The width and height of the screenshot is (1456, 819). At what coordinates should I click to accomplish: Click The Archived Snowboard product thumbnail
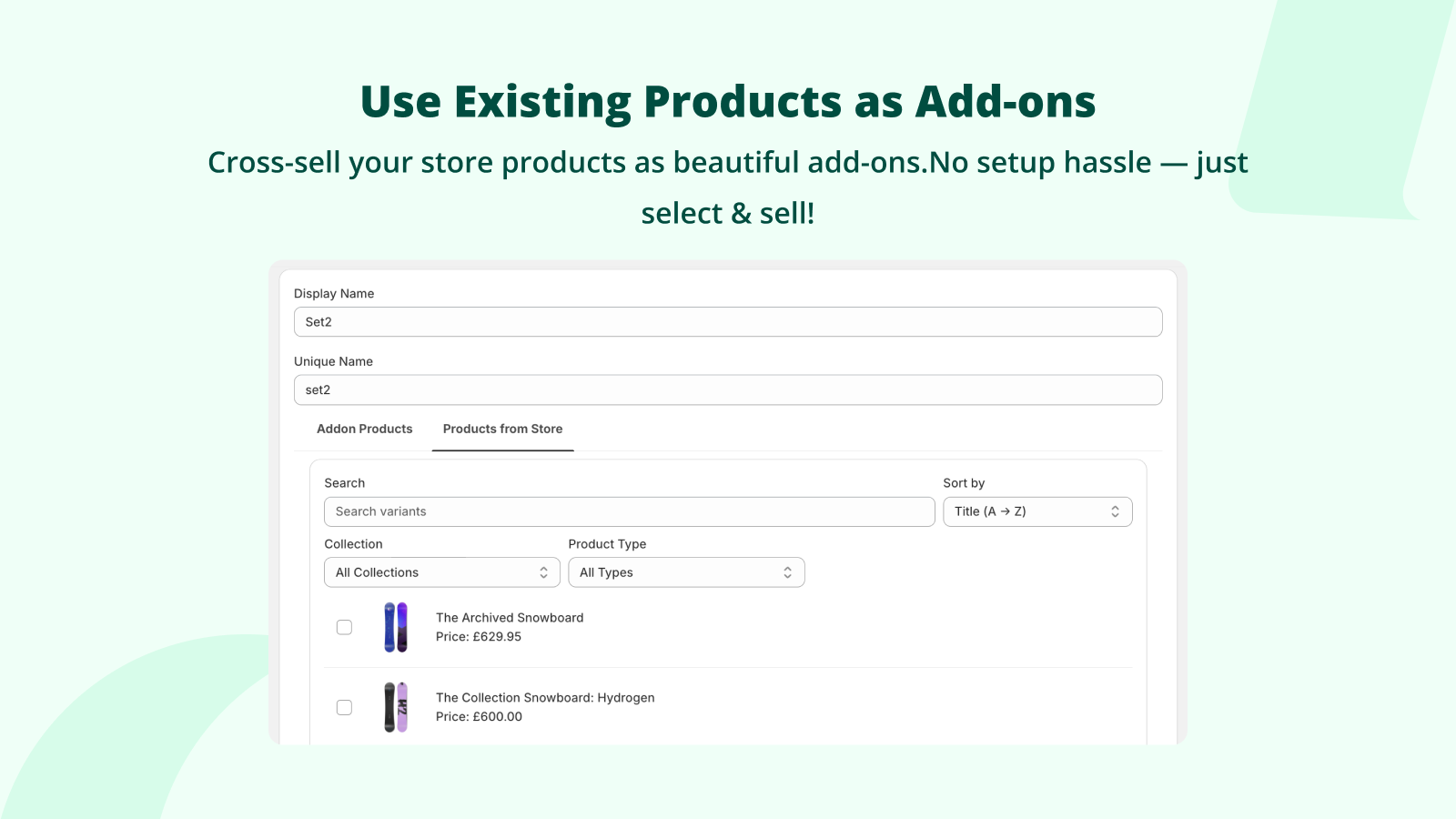coord(396,627)
